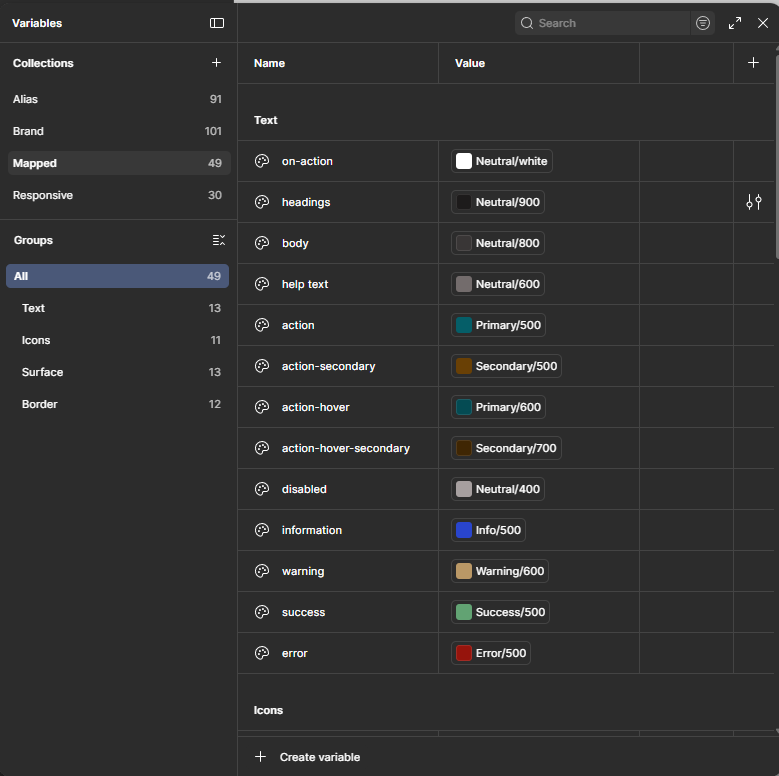779x776 pixels.
Task: Click the Warning/600 color swatch
Action: click(x=464, y=571)
